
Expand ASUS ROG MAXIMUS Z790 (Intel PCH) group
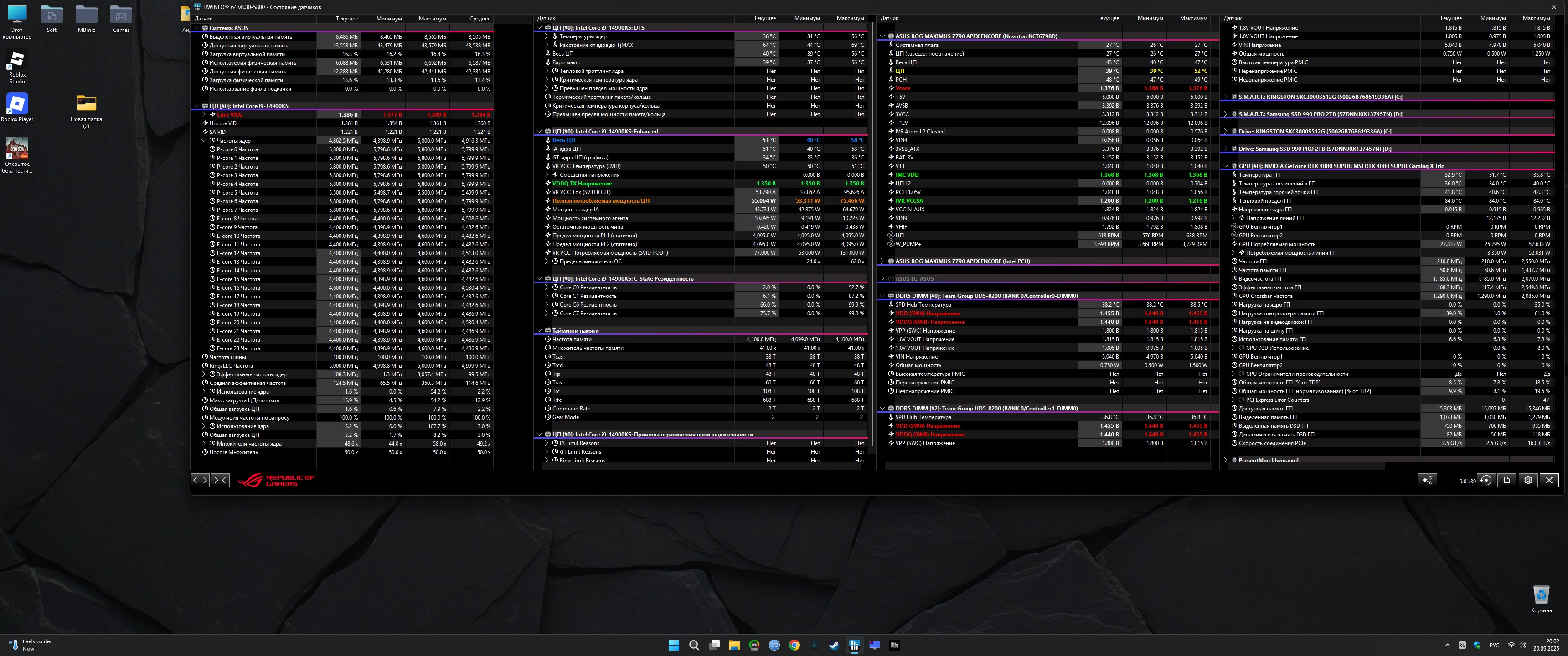tap(882, 261)
